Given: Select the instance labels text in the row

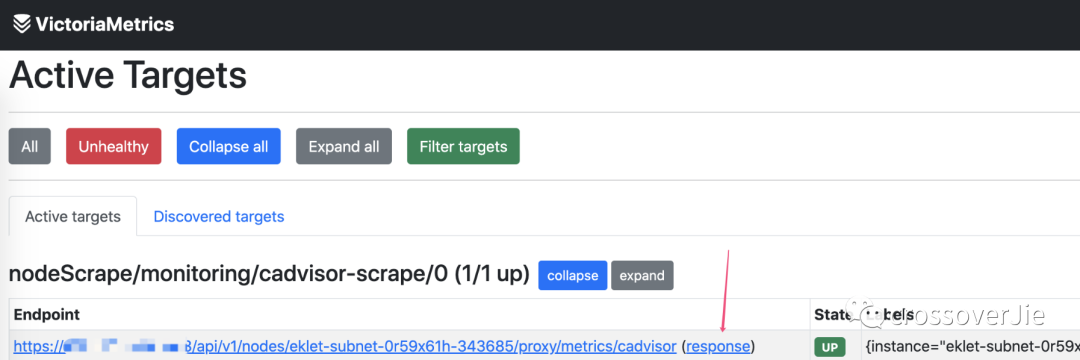Looking at the screenshot, I should point(970,347).
